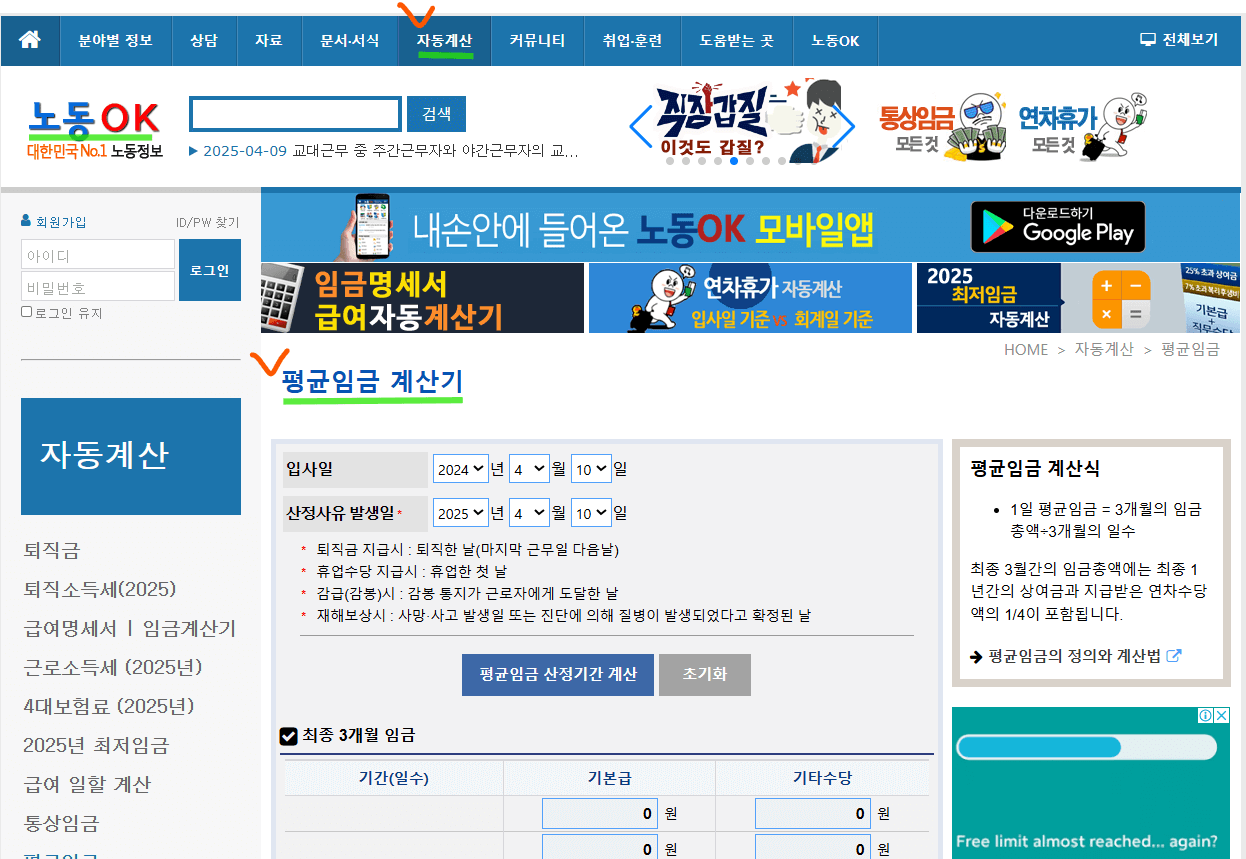
Task: Open the 연차휴가 자동계산 banner
Action: coord(748,297)
